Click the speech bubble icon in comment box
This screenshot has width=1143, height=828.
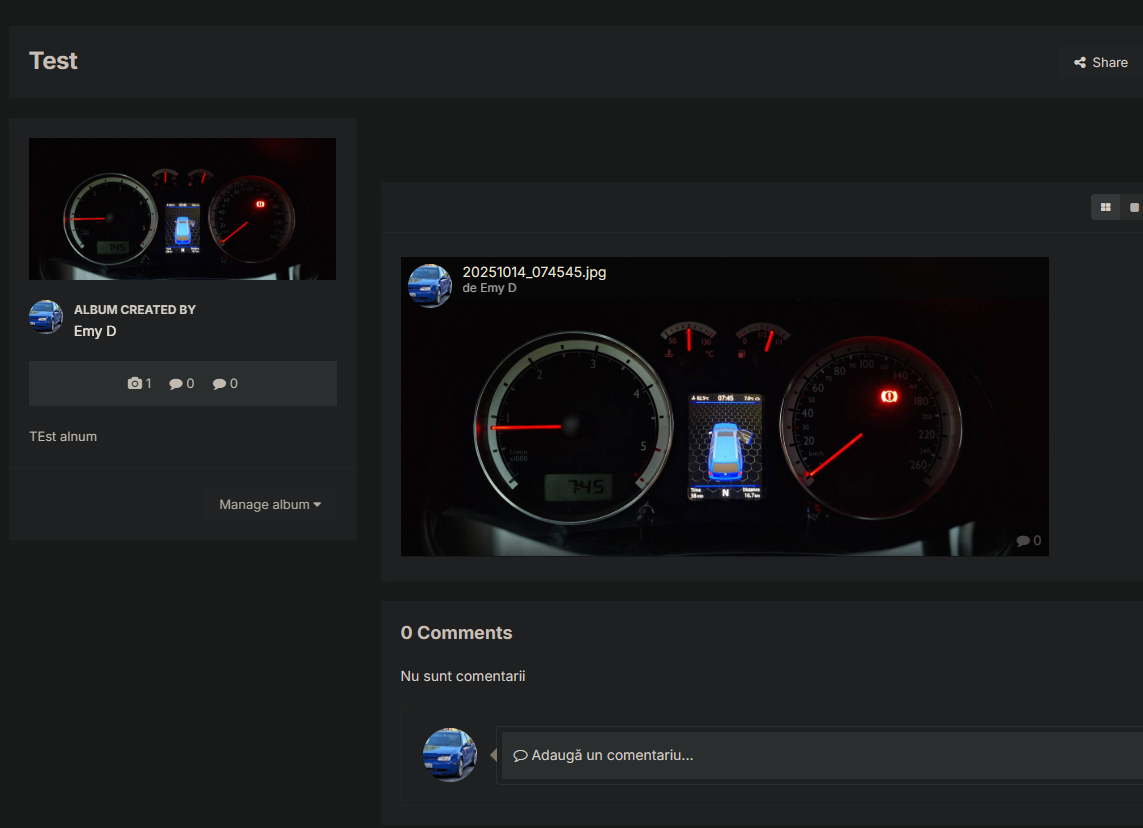pos(520,756)
